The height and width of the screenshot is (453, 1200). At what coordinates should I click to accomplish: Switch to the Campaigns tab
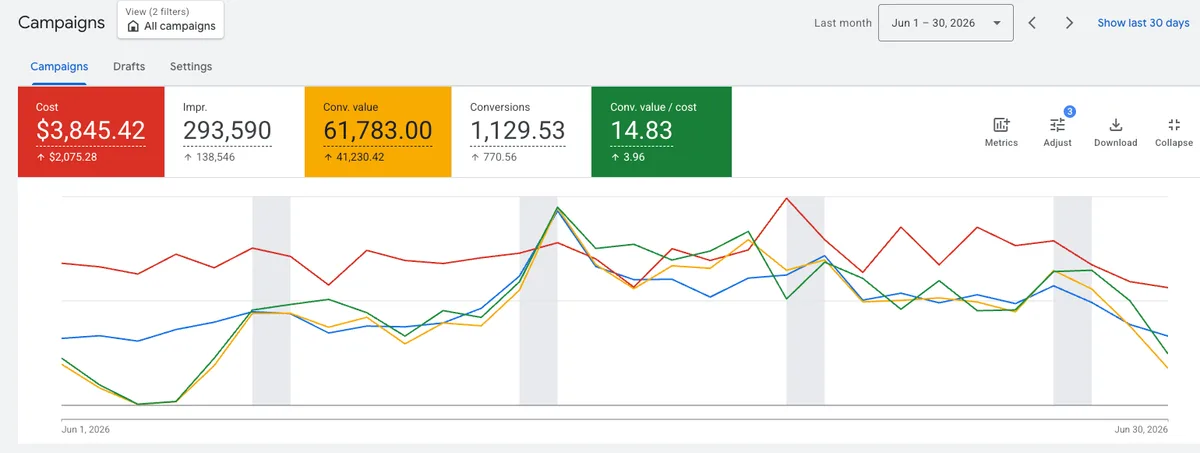click(59, 67)
